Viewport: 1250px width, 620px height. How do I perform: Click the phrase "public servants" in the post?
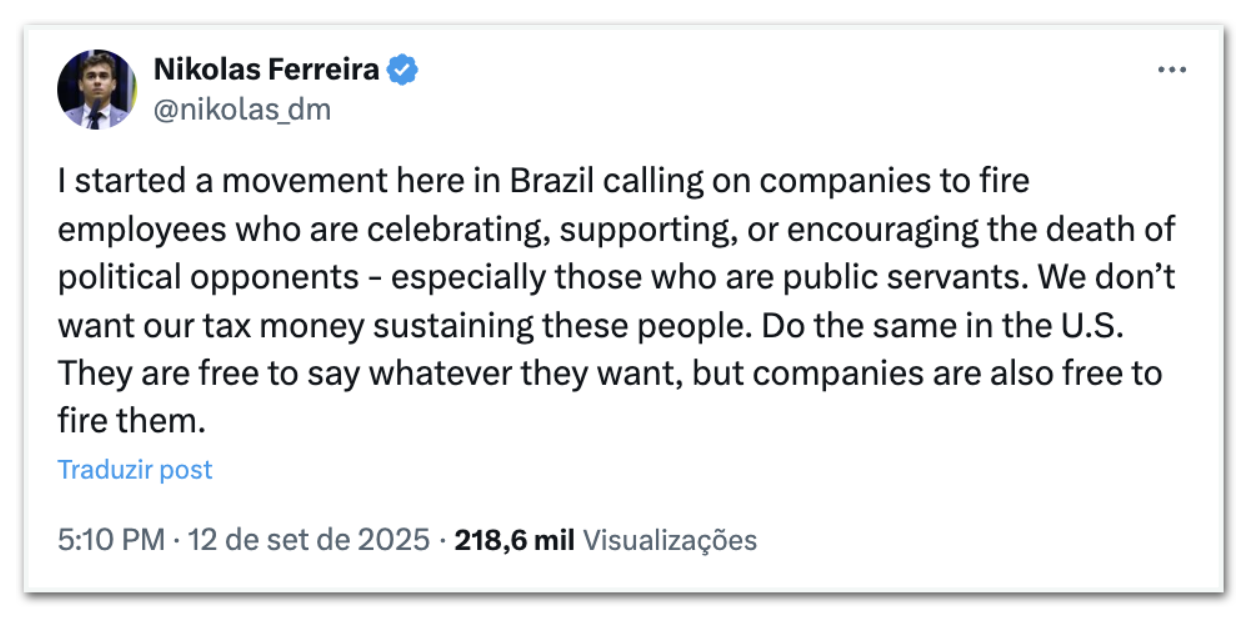pyautogui.click(x=936, y=277)
